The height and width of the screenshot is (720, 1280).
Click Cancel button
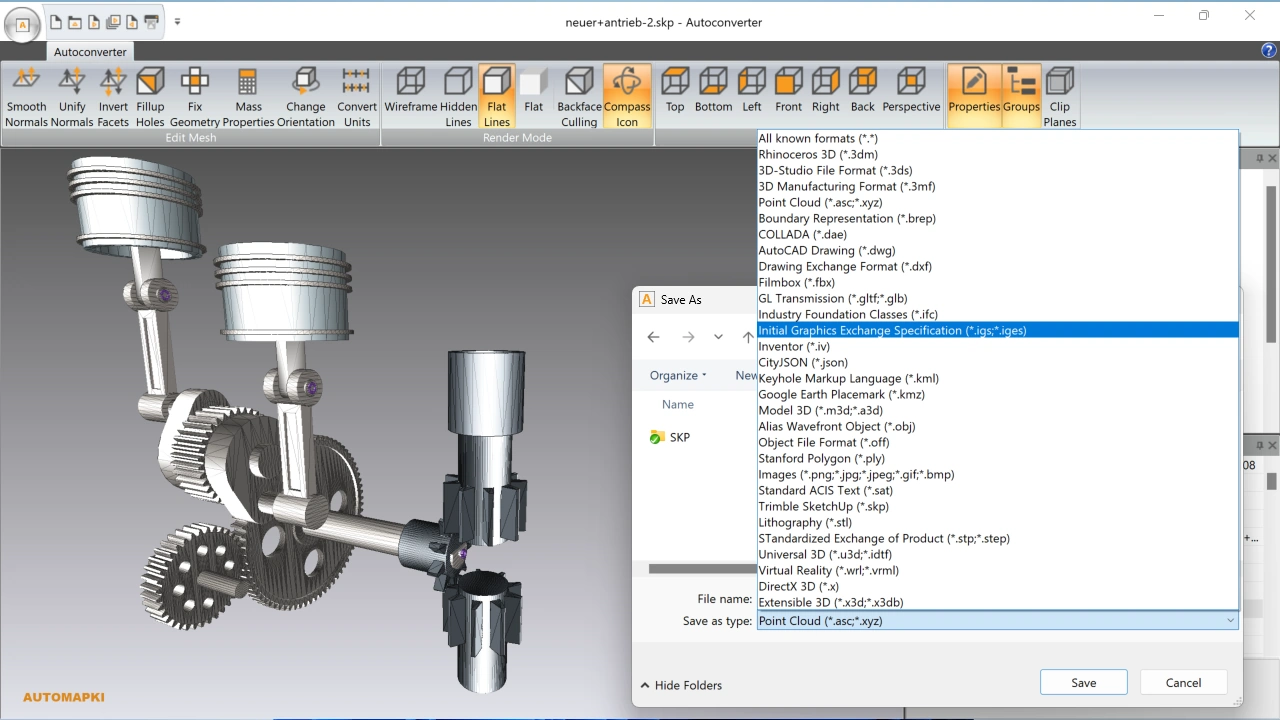[1183, 682]
